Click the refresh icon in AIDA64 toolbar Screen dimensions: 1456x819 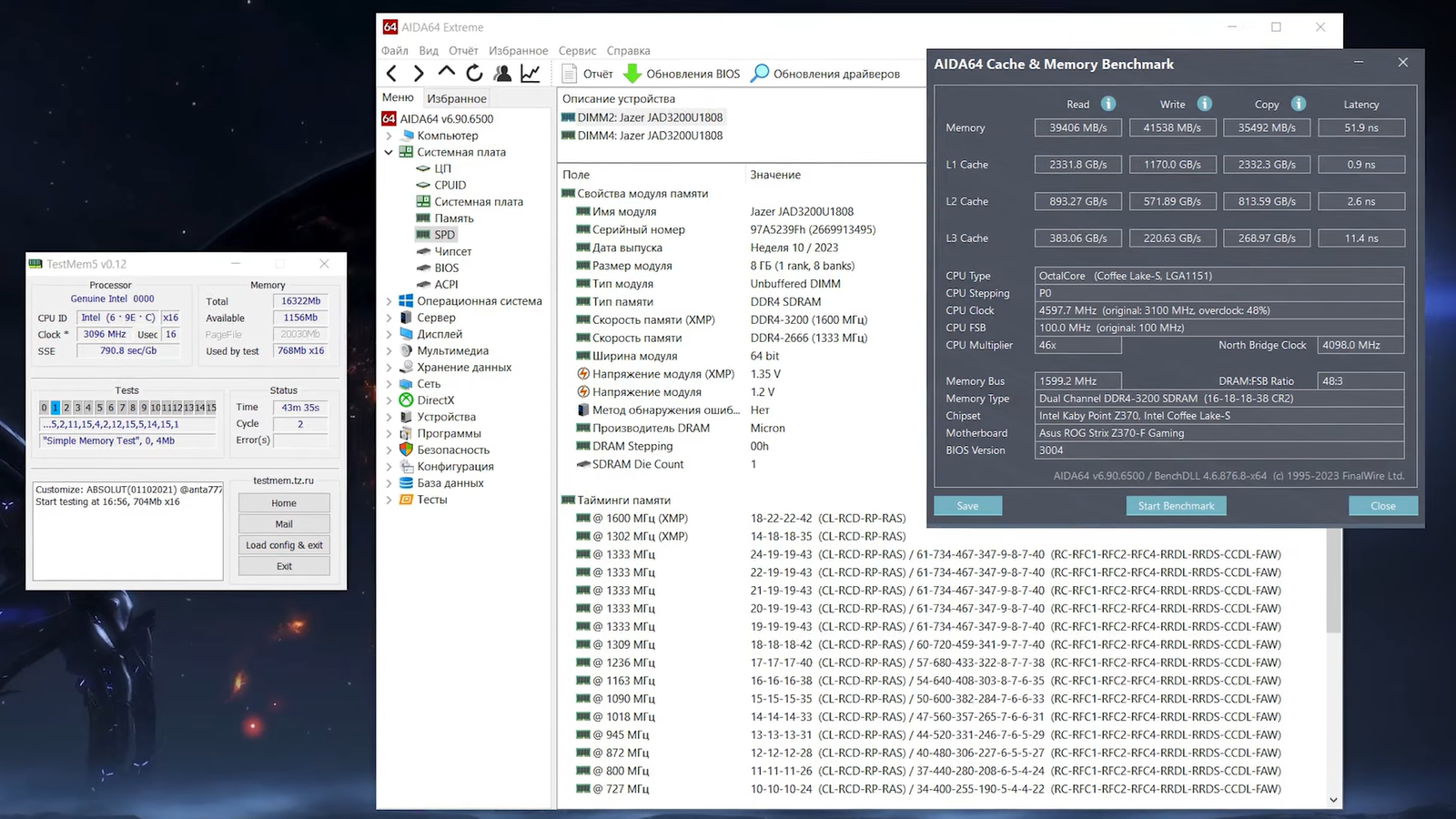click(x=474, y=74)
